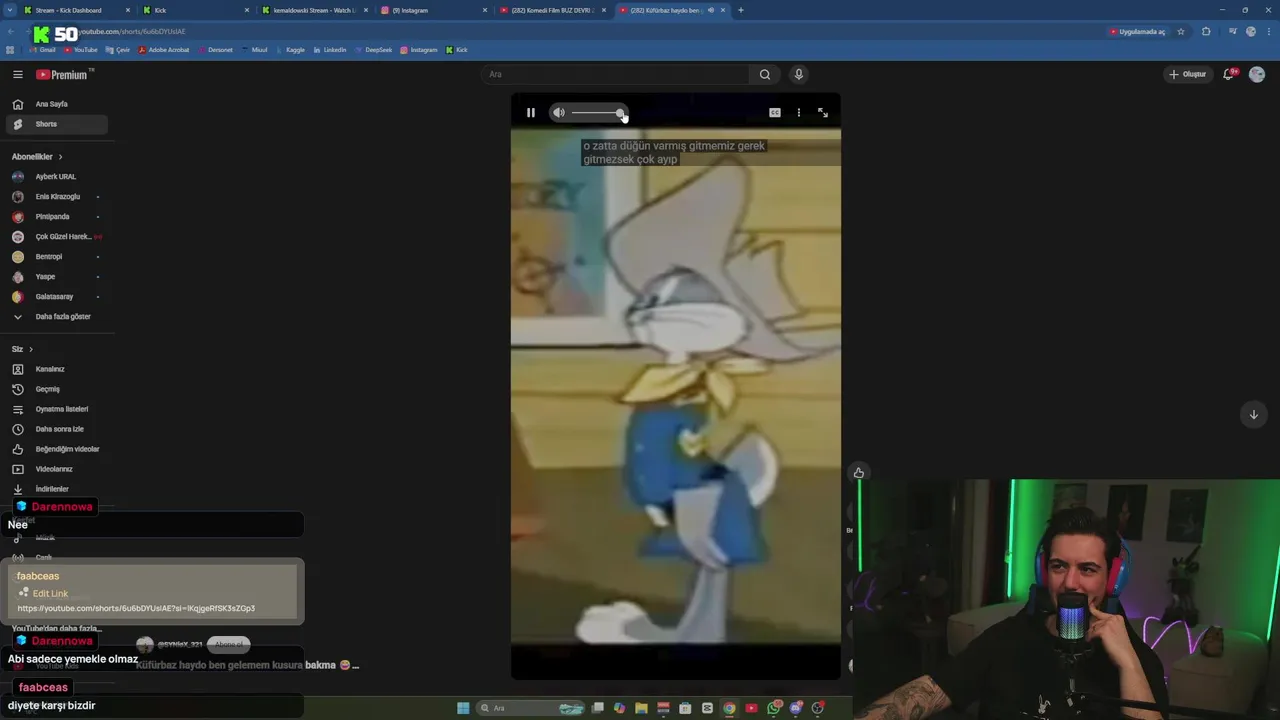The width and height of the screenshot is (1280, 720).
Task: Open WhatsApp from the taskbar
Action: 774,708
